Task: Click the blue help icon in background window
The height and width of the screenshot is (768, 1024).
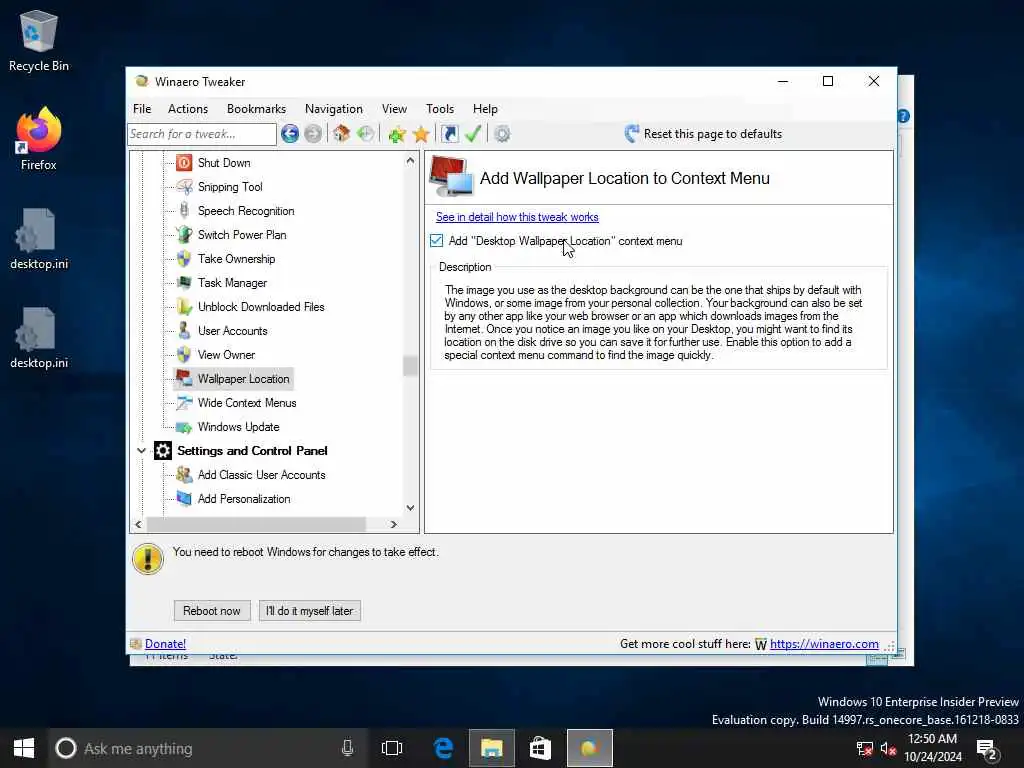Action: tap(904, 116)
